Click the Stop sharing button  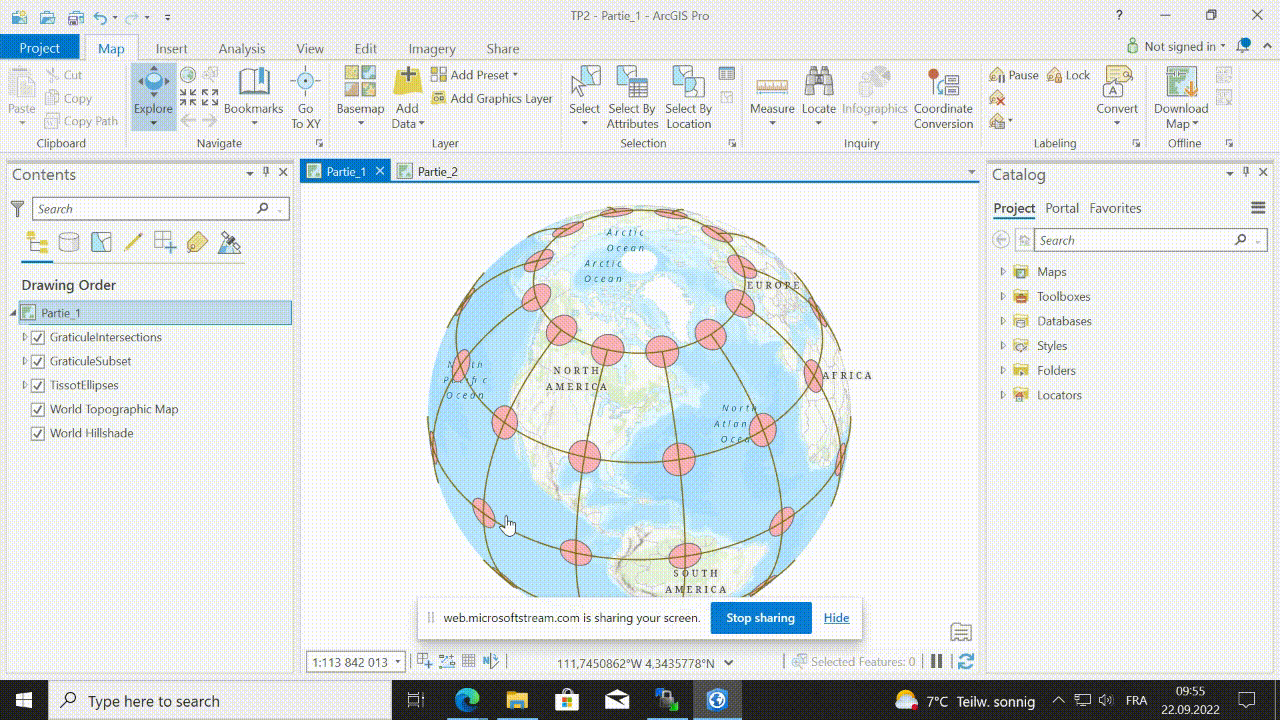[760, 618]
